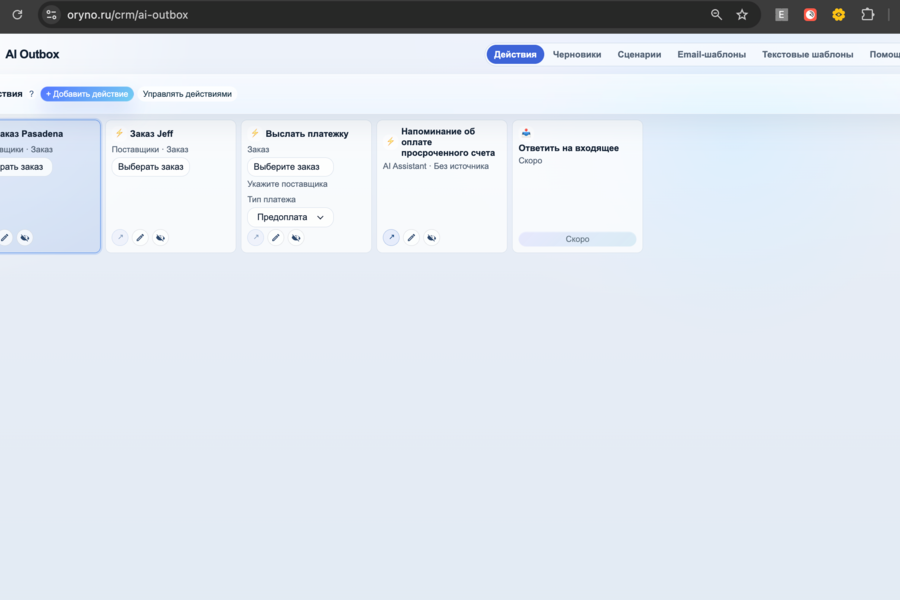
Task: Edit Выслать платежку with pencil icon
Action: 276,237
